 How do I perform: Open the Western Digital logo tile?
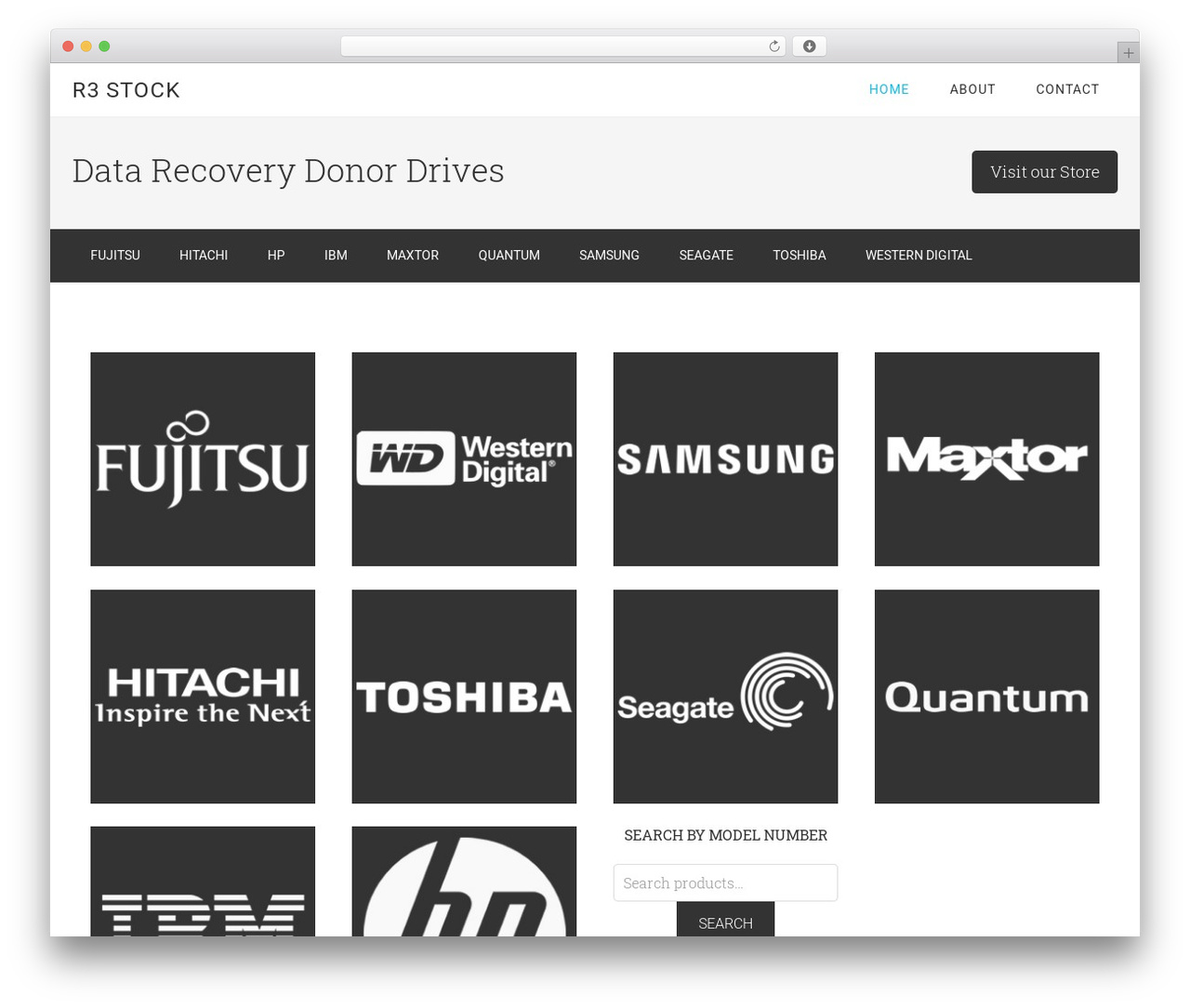pos(464,458)
